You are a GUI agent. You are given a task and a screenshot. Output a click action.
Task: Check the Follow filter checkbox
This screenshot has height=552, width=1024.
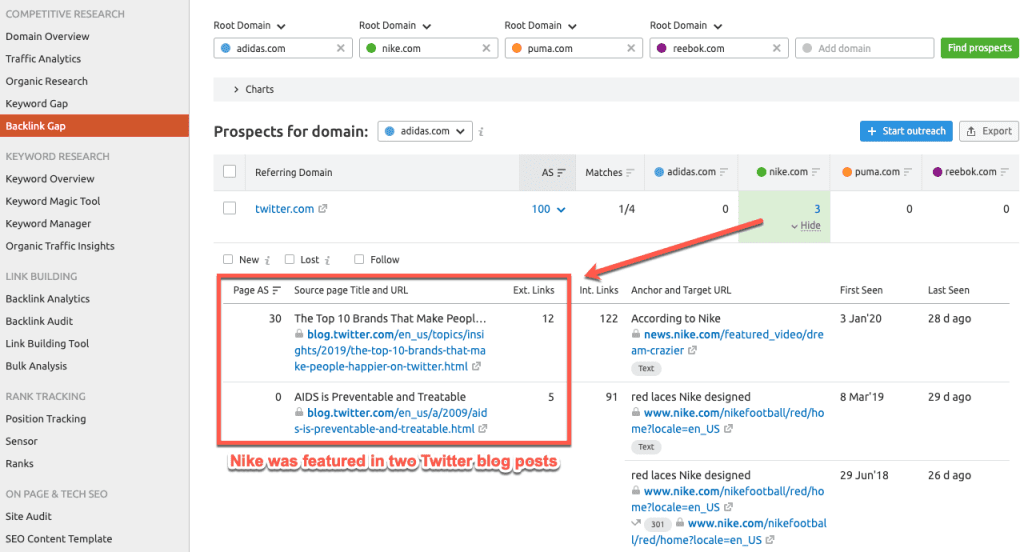point(359,259)
